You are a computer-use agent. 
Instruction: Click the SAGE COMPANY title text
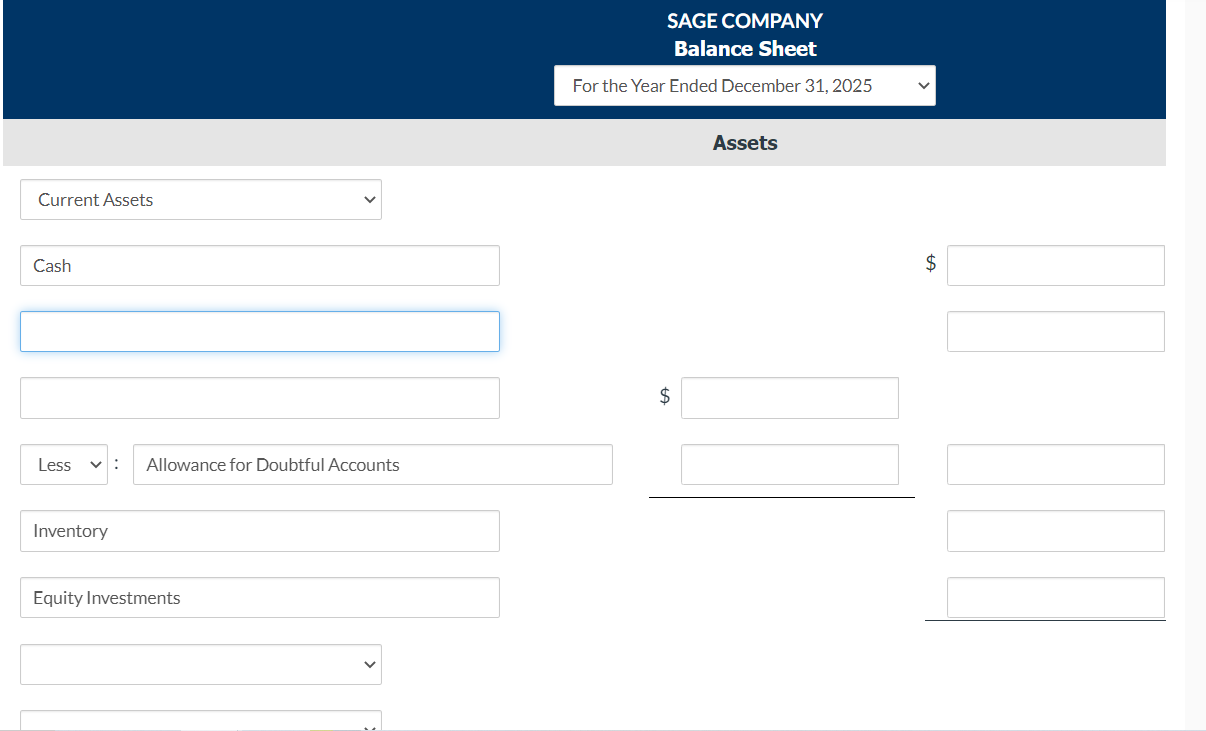[745, 21]
